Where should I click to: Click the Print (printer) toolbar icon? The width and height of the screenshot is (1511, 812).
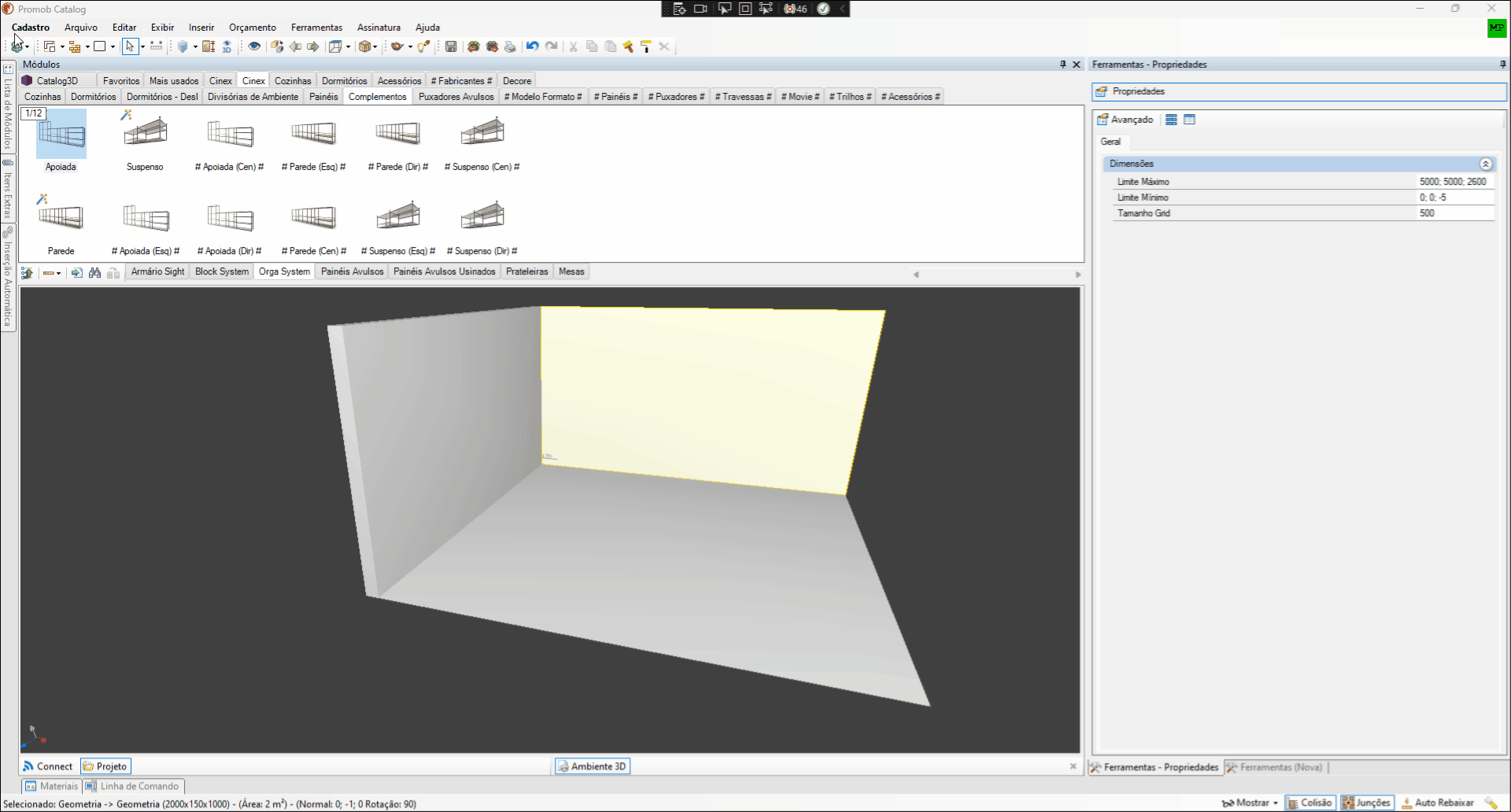510,46
